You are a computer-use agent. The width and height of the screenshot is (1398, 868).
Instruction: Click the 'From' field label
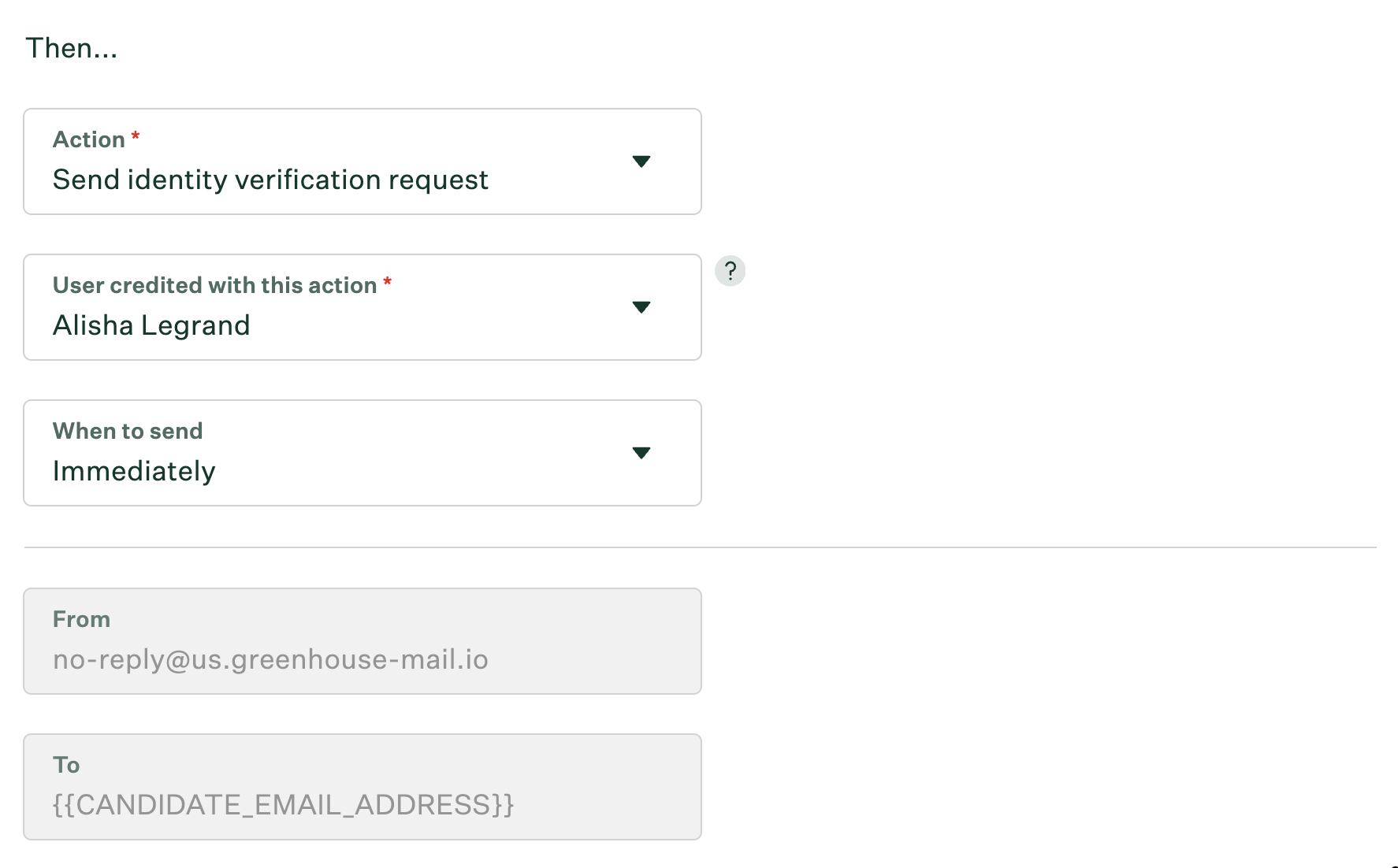[x=81, y=619]
